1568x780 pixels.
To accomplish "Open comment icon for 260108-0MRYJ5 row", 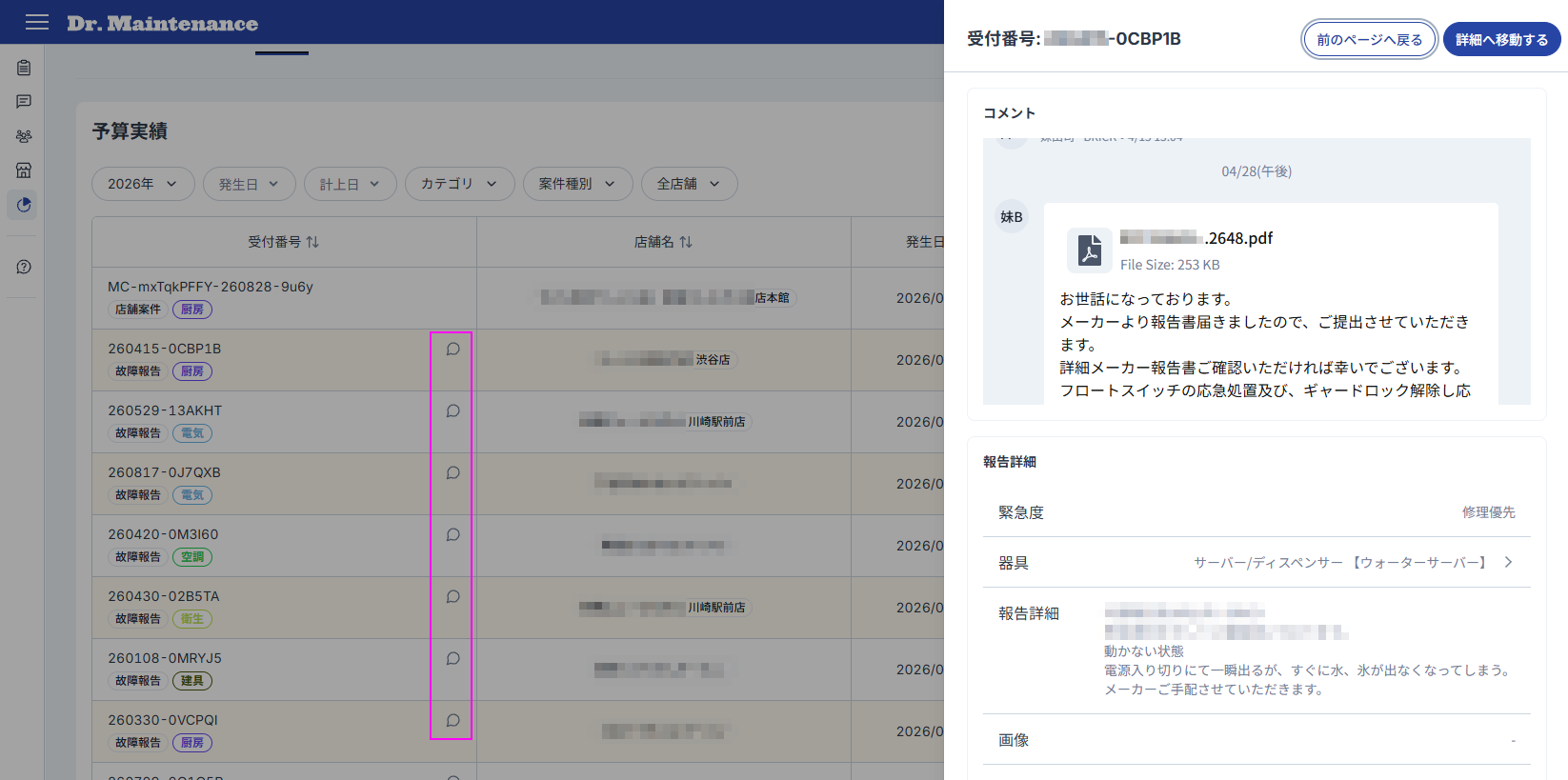I will pos(453,658).
